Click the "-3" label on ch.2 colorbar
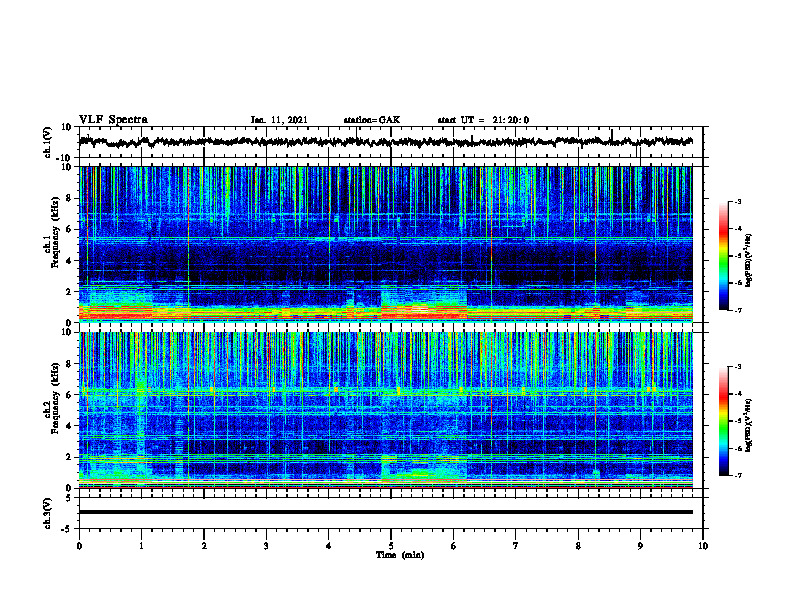The width and height of the screenshot is (792, 612). pos(737,367)
